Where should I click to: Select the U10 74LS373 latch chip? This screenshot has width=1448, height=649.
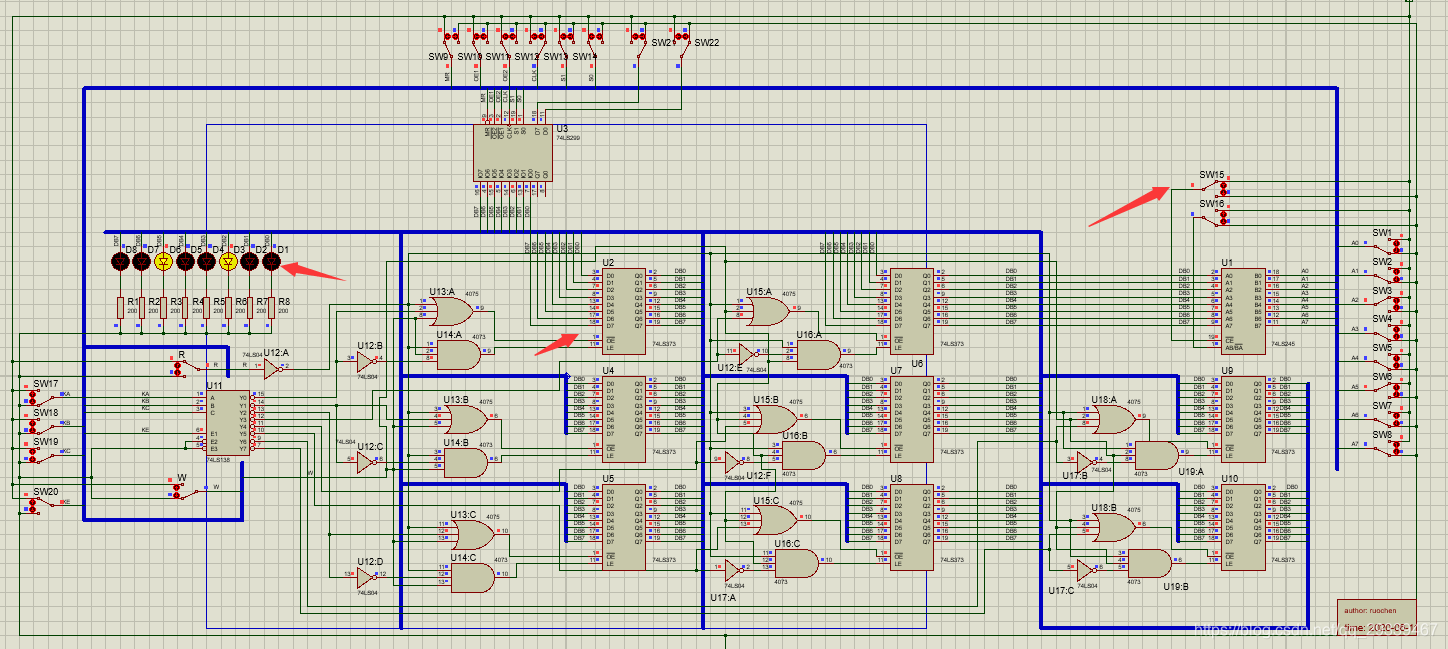[x=1244, y=529]
